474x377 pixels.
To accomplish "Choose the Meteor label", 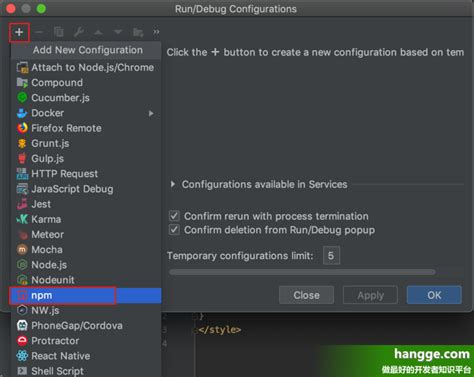I will [x=47, y=234].
